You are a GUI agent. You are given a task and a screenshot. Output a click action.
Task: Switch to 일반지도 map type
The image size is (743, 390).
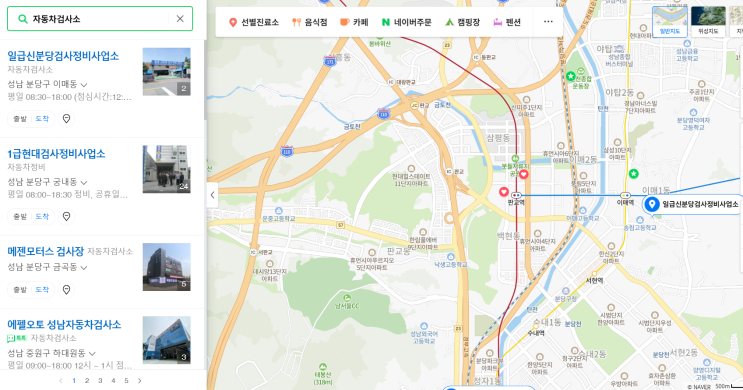click(x=670, y=22)
